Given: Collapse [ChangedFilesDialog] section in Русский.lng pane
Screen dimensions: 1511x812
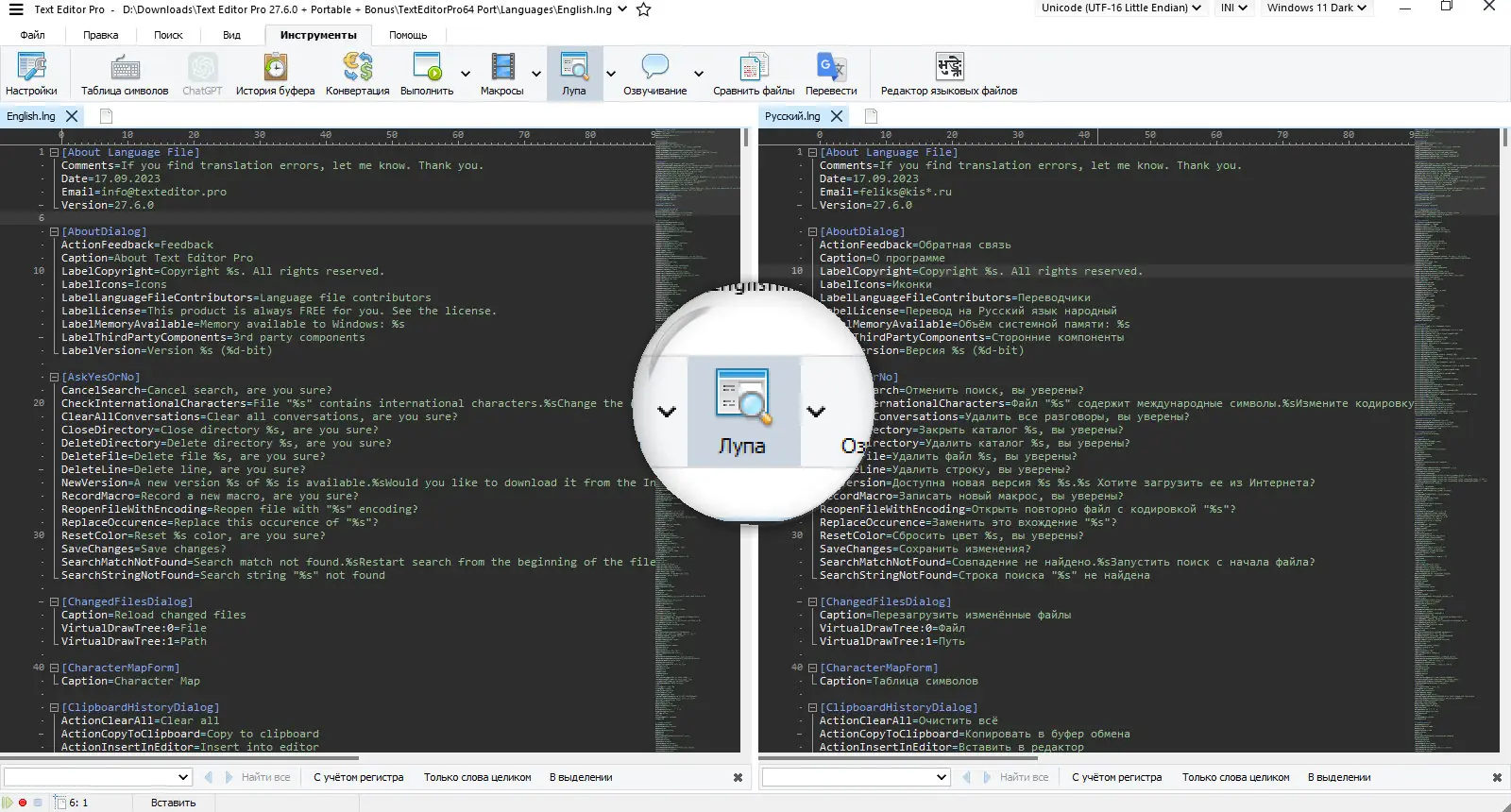Looking at the screenshot, I should tap(812, 601).
